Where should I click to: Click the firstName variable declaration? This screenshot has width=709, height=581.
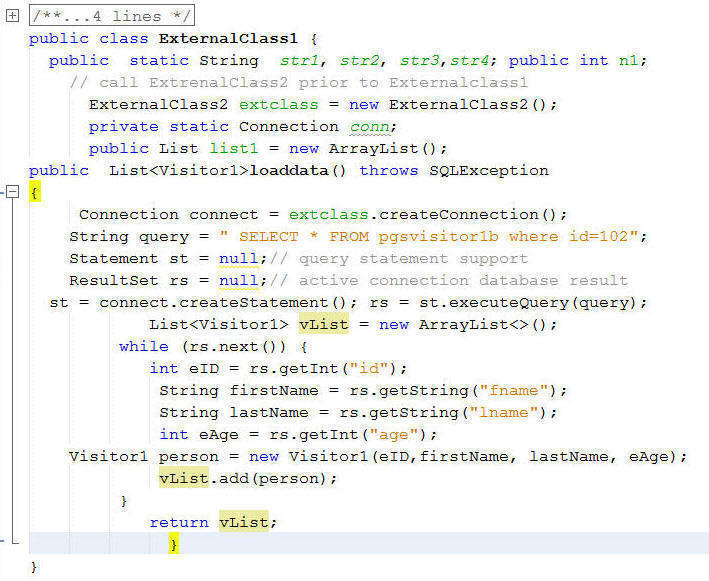click(274, 390)
